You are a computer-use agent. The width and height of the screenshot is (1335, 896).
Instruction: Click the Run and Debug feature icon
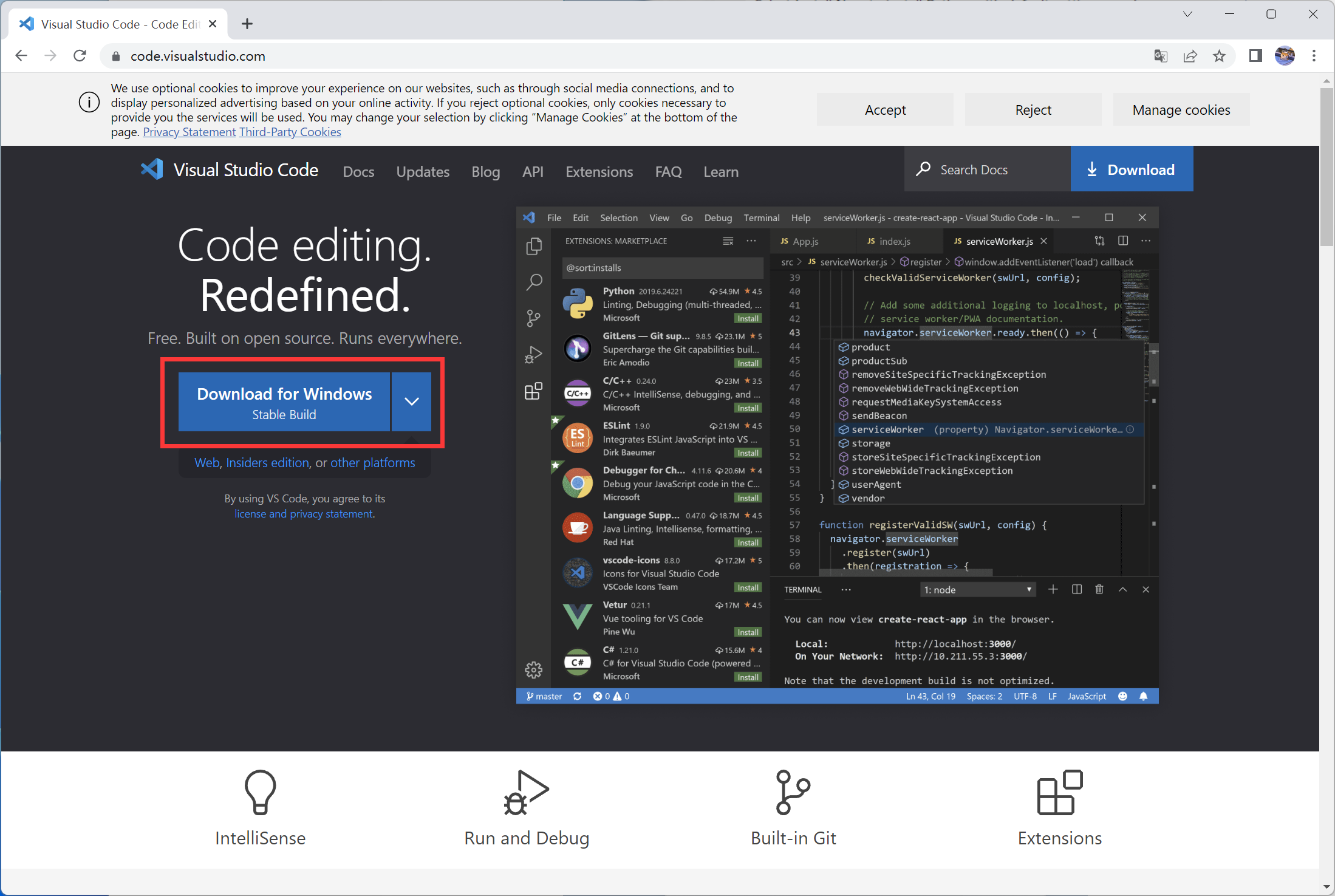tap(526, 792)
